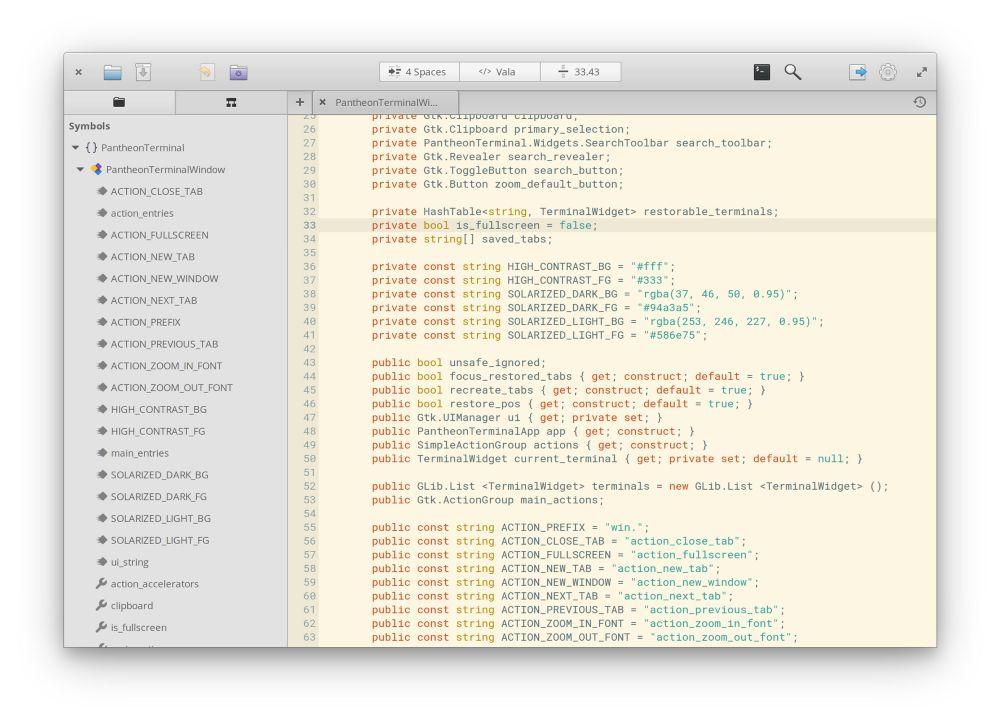The width and height of the screenshot is (1000, 722).
Task: Select is_fullscreen property symbol
Action: 138,628
